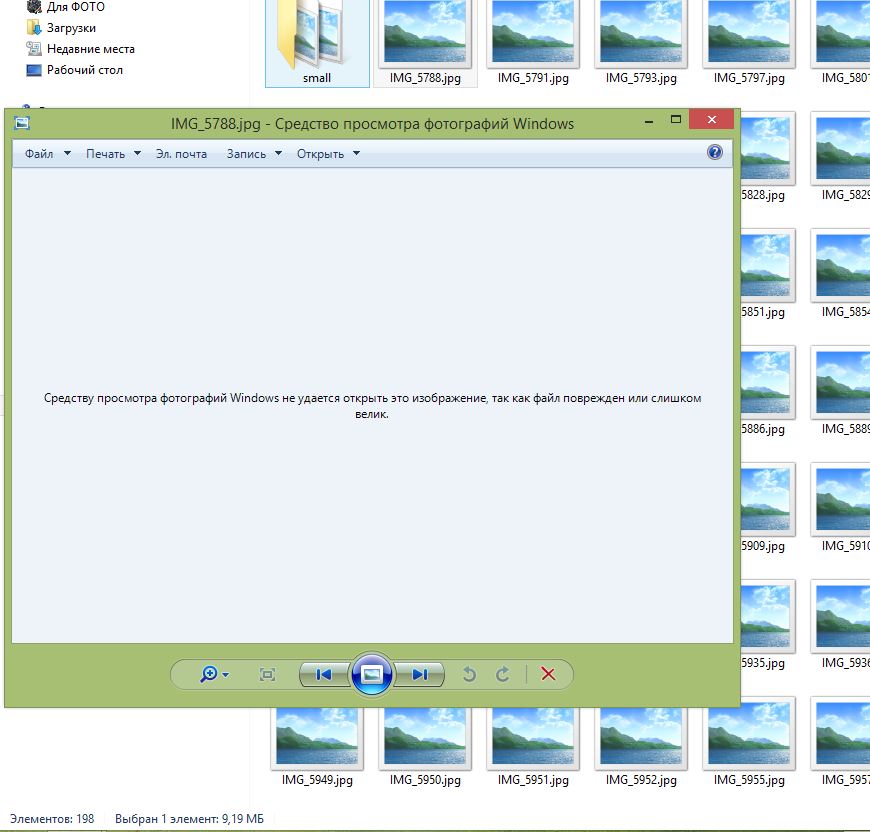Click the IMG_5793.jpg file name label

[x=641, y=78]
